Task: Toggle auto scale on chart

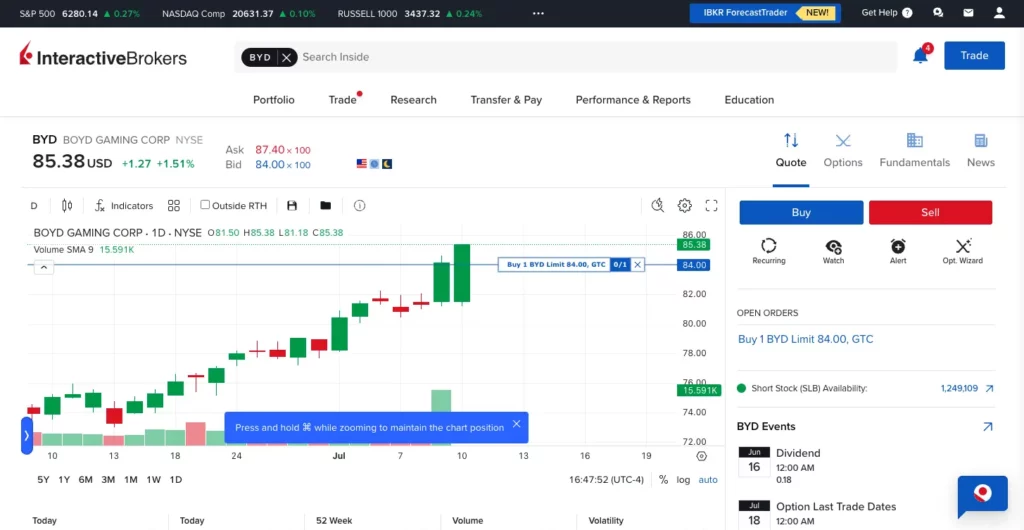Action: 708,480
